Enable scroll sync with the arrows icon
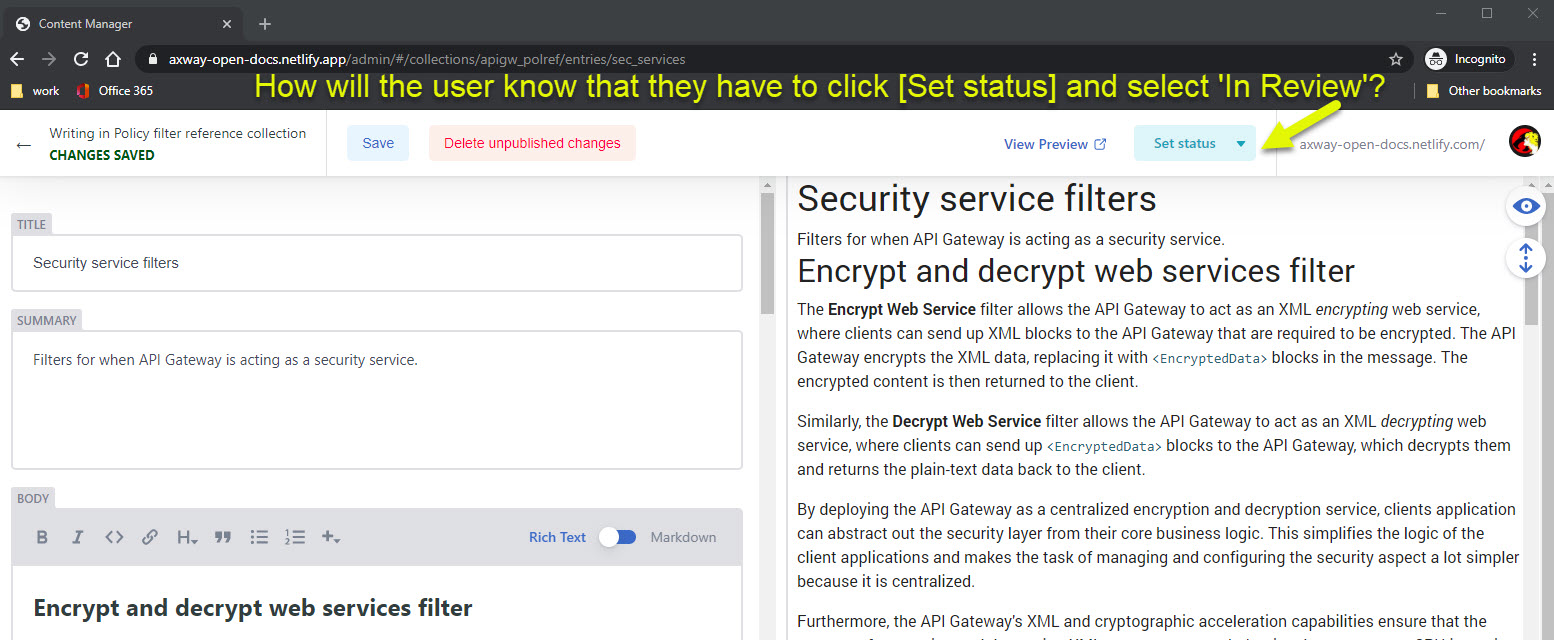Image resolution: width=1554 pixels, height=640 pixels. click(1525, 258)
